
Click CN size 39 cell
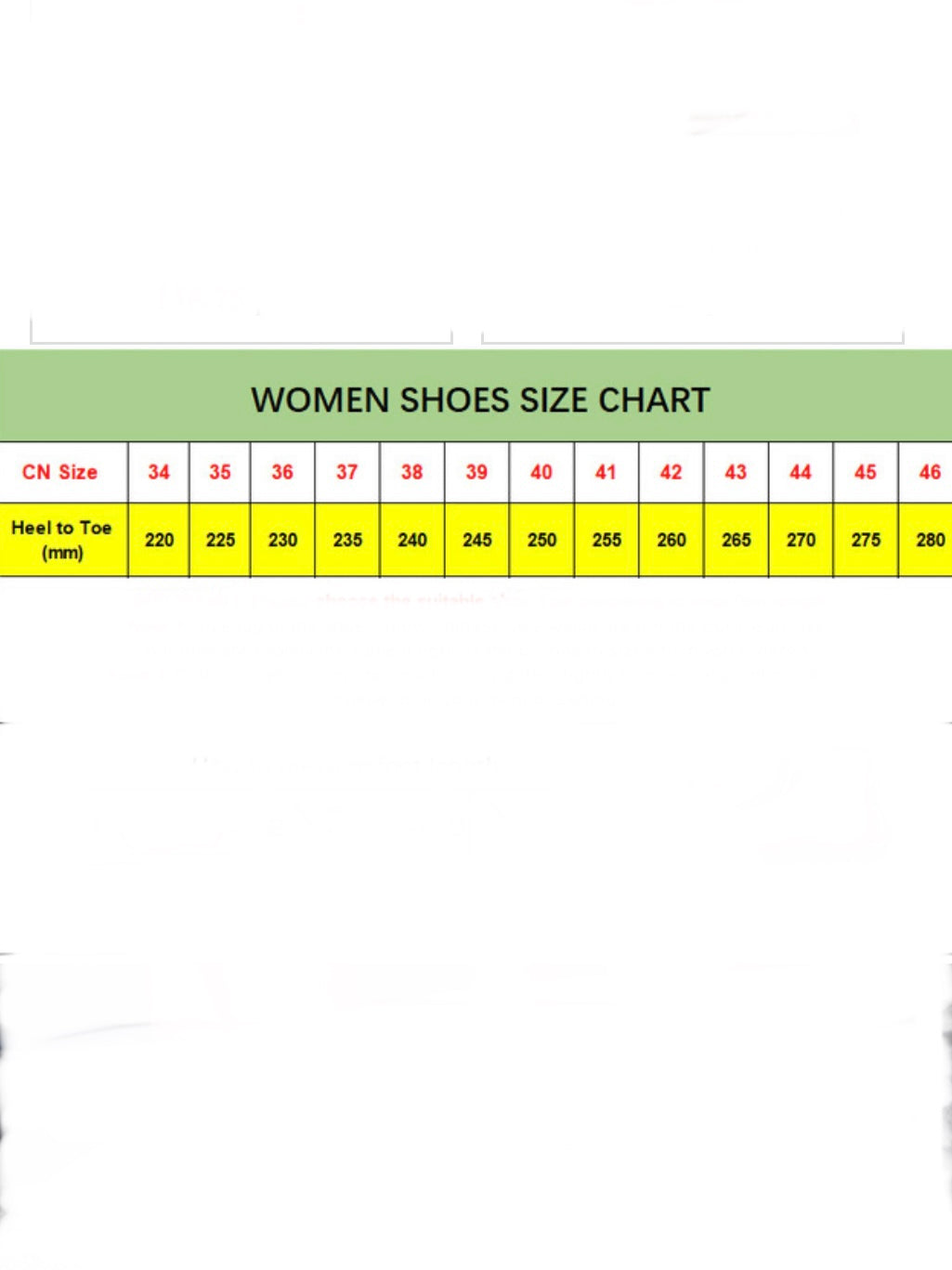click(x=476, y=472)
